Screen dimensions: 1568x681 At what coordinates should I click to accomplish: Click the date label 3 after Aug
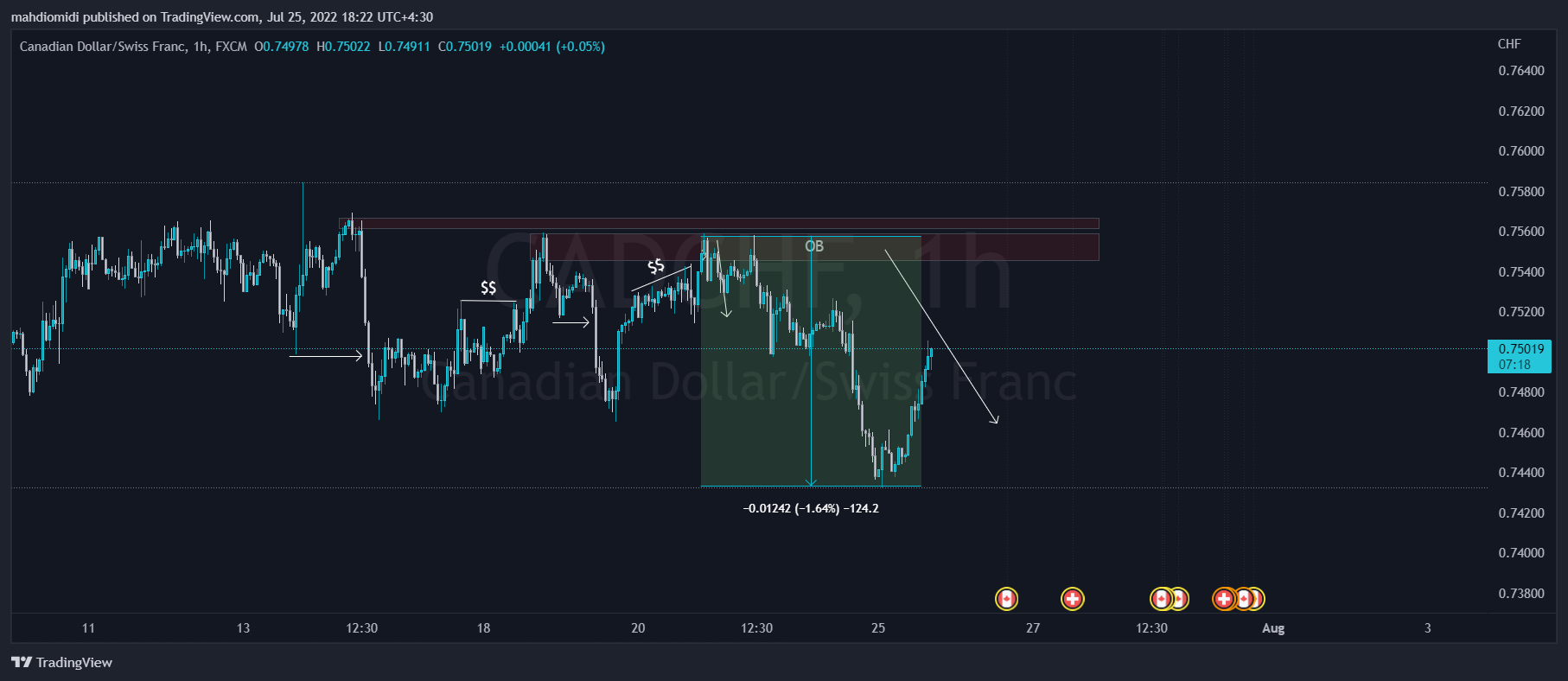[1428, 628]
